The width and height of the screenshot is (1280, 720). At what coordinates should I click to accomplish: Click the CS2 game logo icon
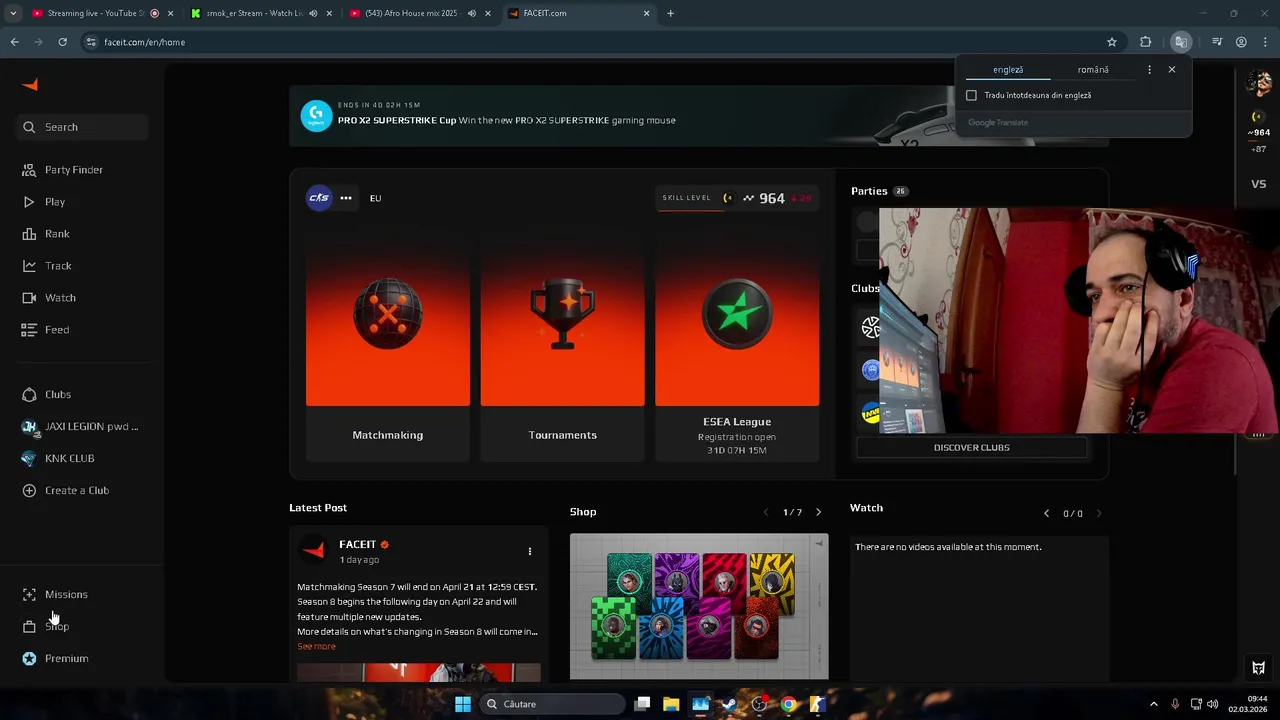(319, 198)
